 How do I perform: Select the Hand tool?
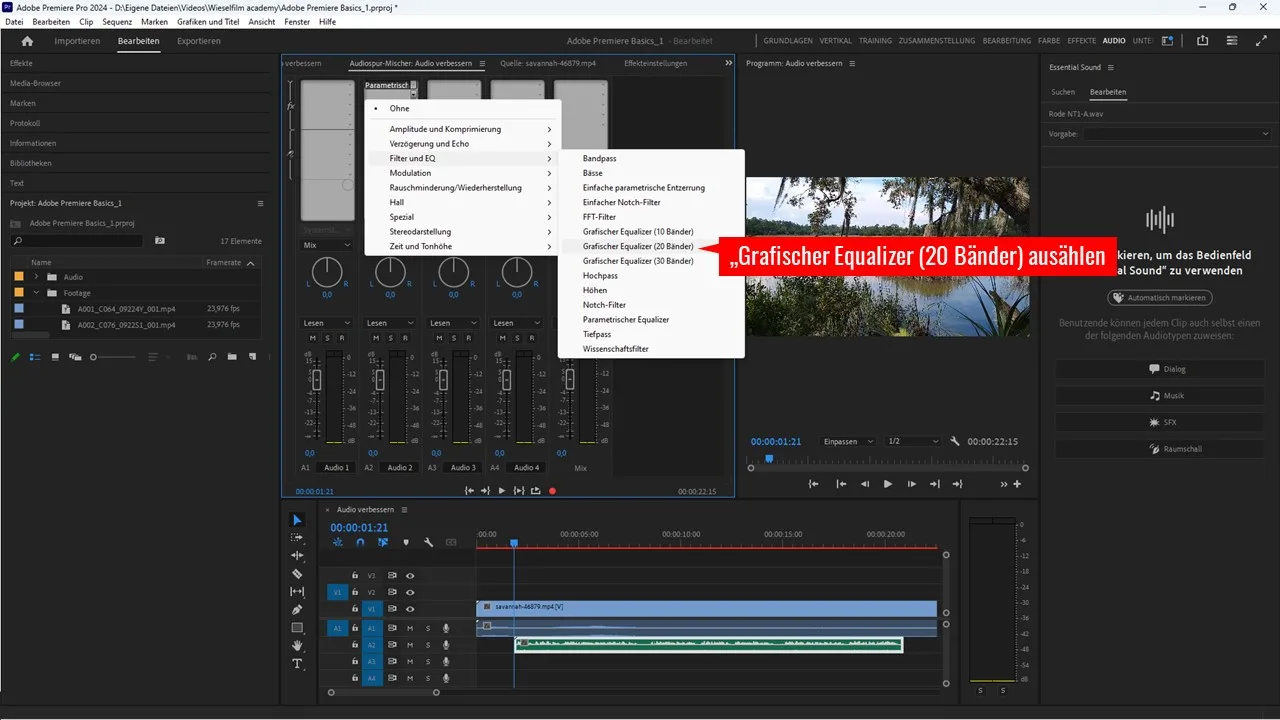(x=297, y=646)
